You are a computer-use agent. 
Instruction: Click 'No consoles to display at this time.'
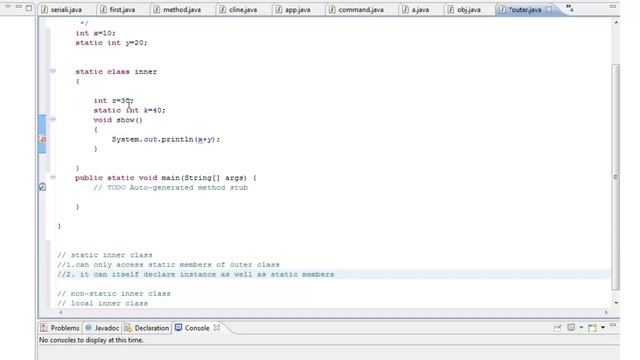tap(91, 340)
